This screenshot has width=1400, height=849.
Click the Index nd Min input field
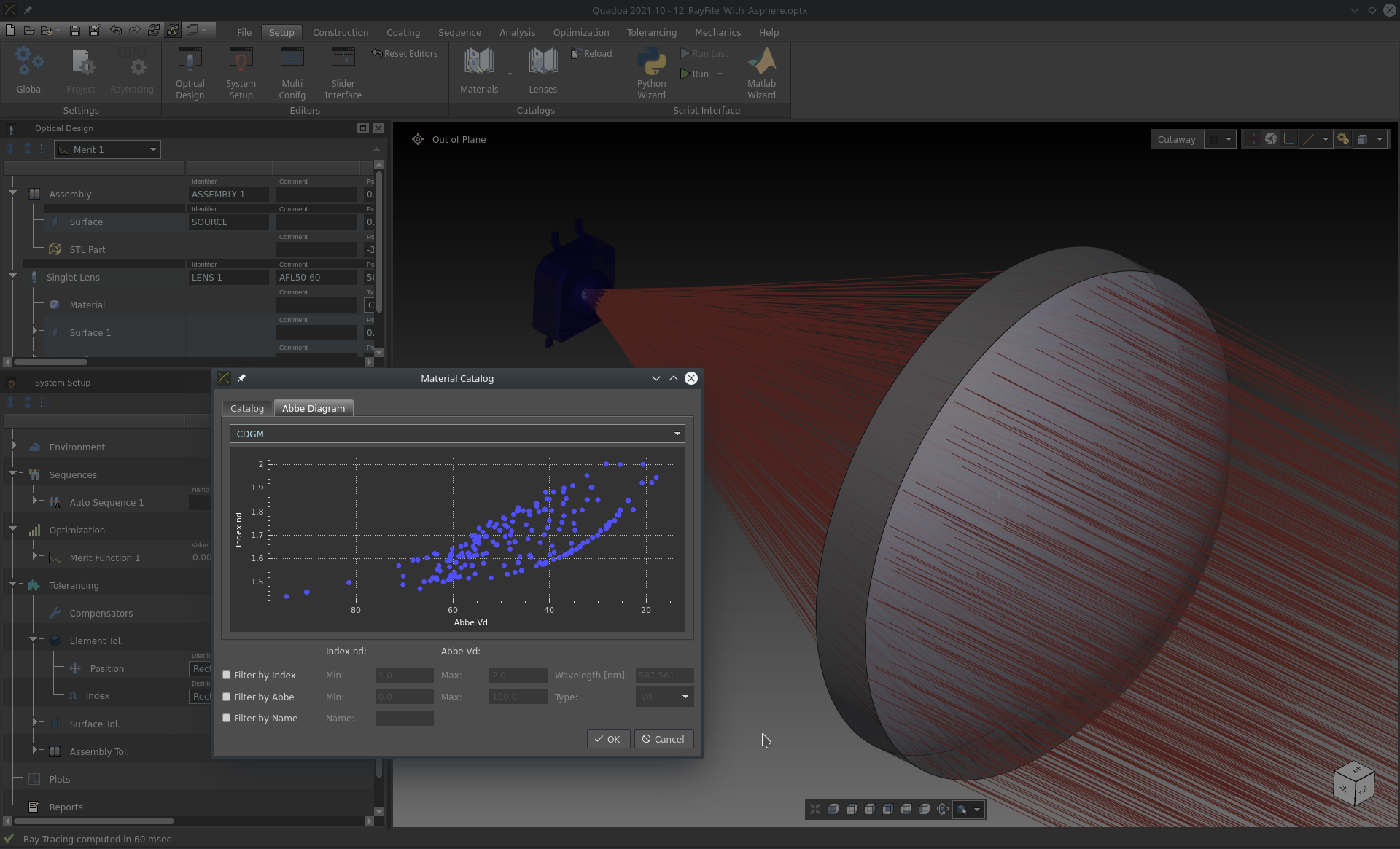405,676
